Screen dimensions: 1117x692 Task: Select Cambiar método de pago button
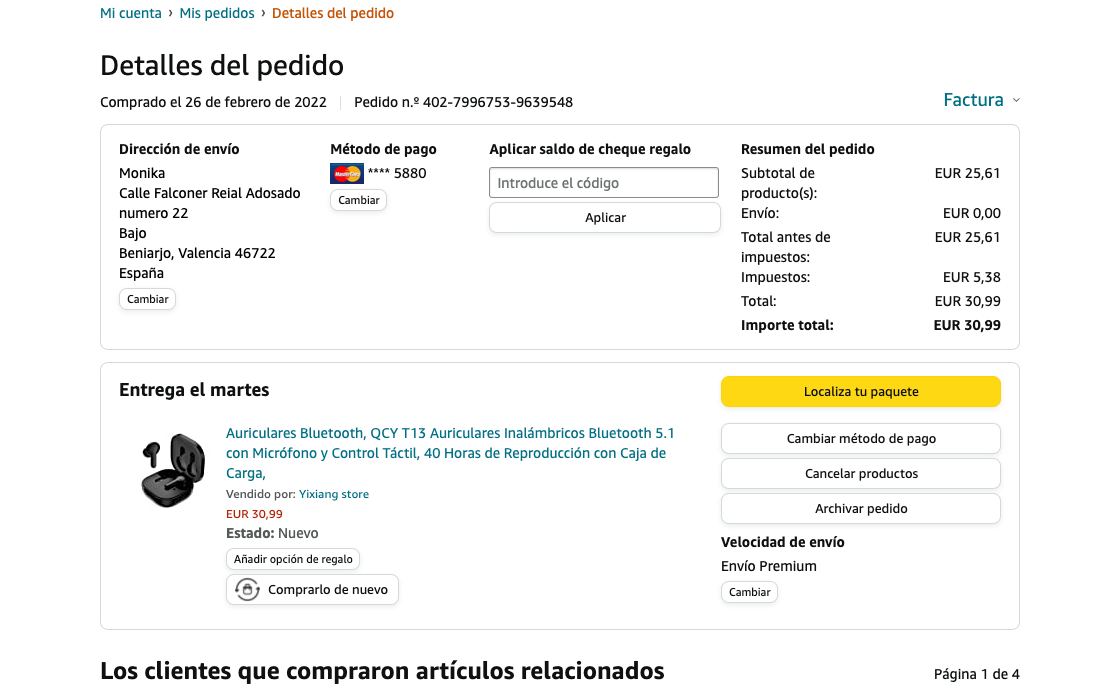tap(860, 439)
